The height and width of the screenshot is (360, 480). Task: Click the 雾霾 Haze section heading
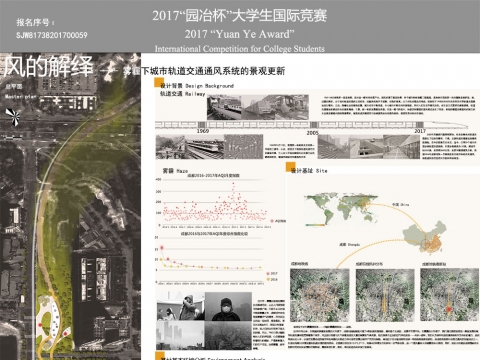pos(175,171)
